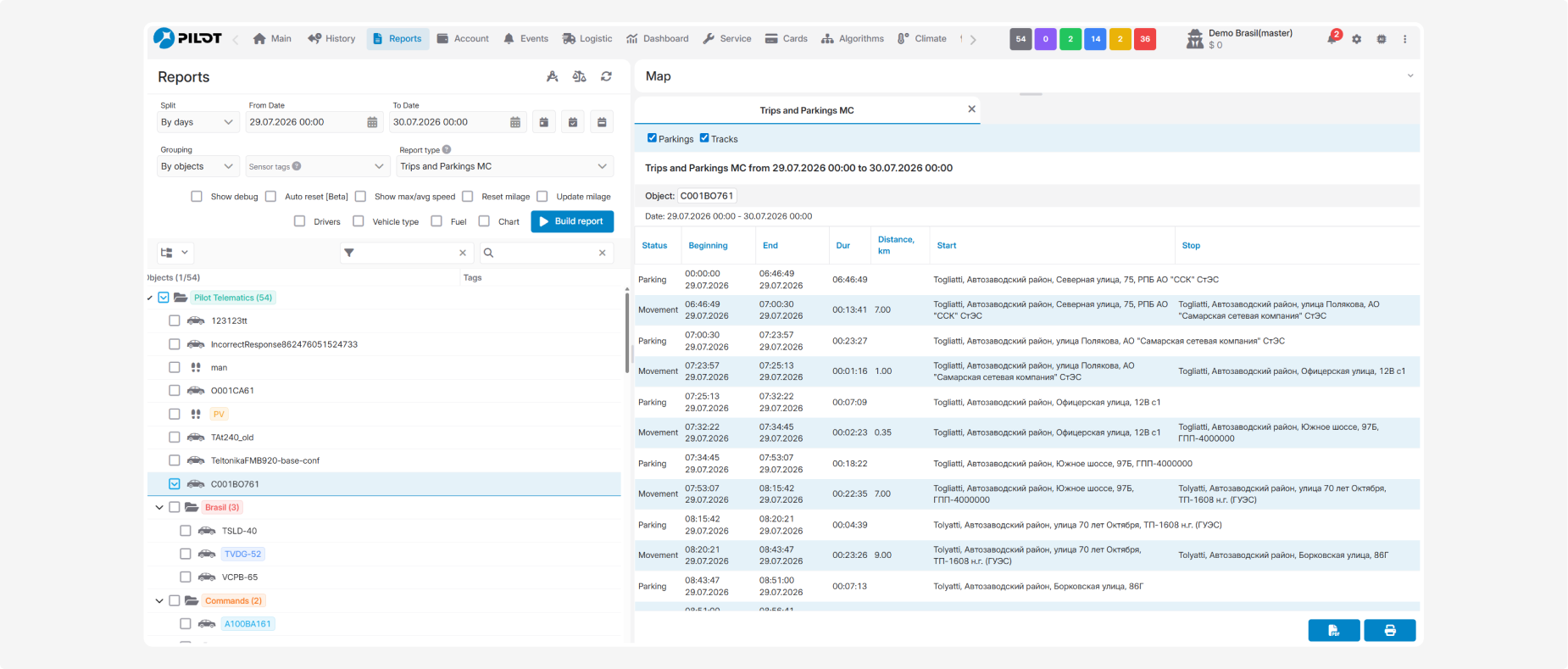
Task: Enable the Show debug checkbox
Action: (197, 197)
